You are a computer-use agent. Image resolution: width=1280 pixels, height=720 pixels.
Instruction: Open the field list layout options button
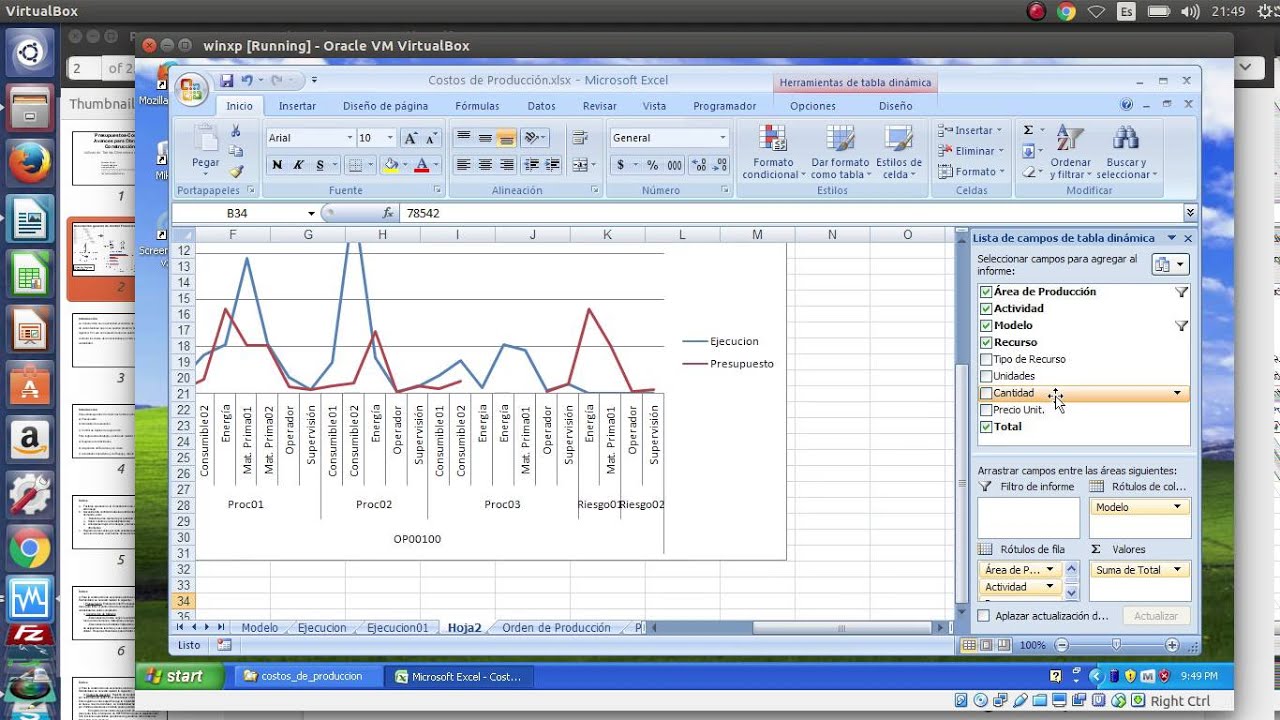[x=1169, y=265]
